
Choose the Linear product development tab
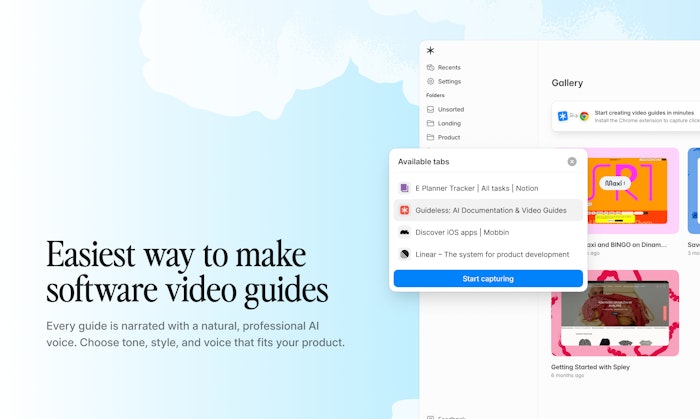(488, 254)
